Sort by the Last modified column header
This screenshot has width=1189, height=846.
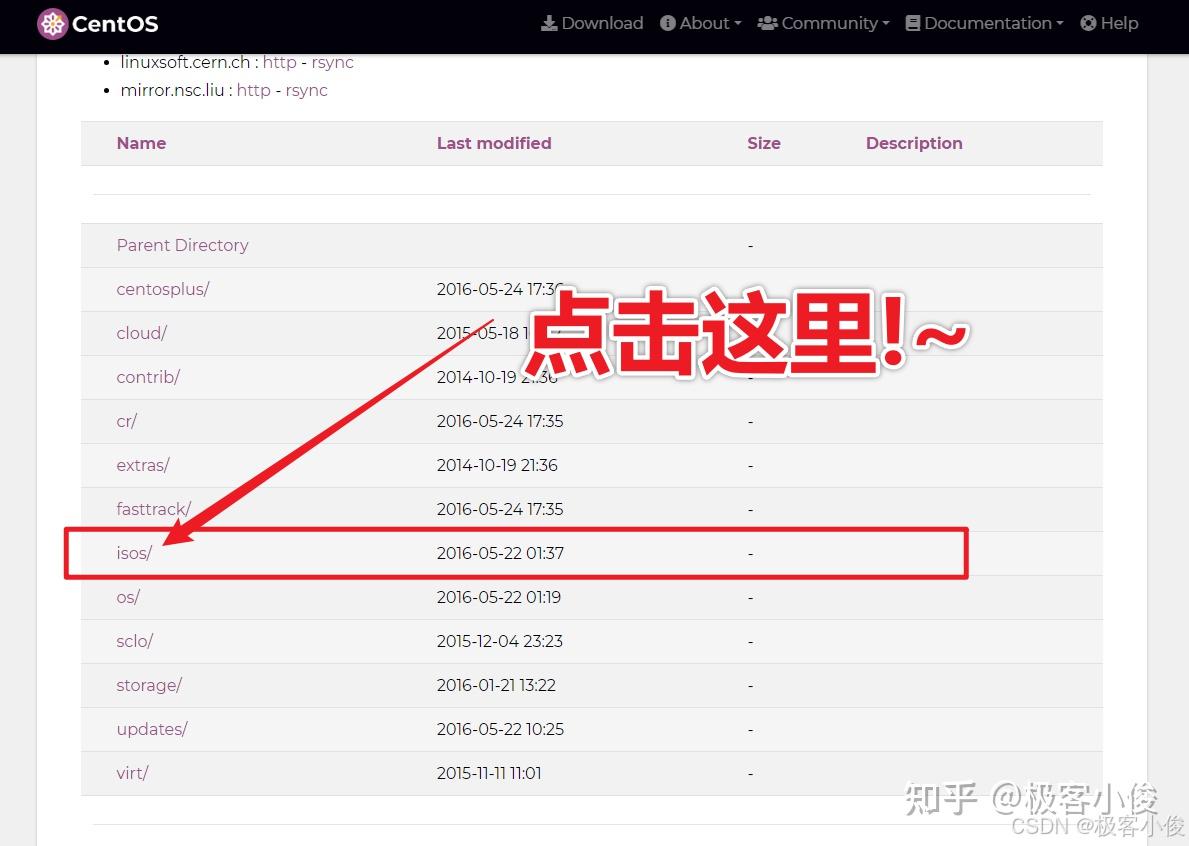[x=494, y=143]
